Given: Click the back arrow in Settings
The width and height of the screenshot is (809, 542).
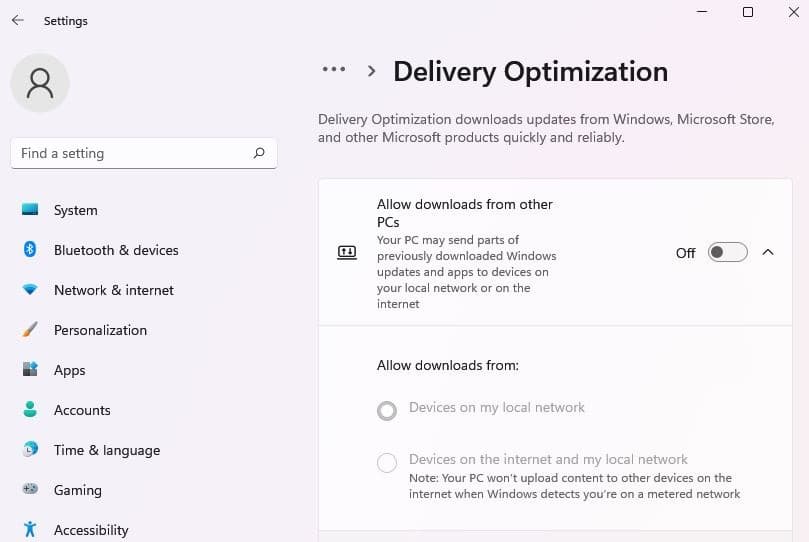Looking at the screenshot, I should 18,21.
